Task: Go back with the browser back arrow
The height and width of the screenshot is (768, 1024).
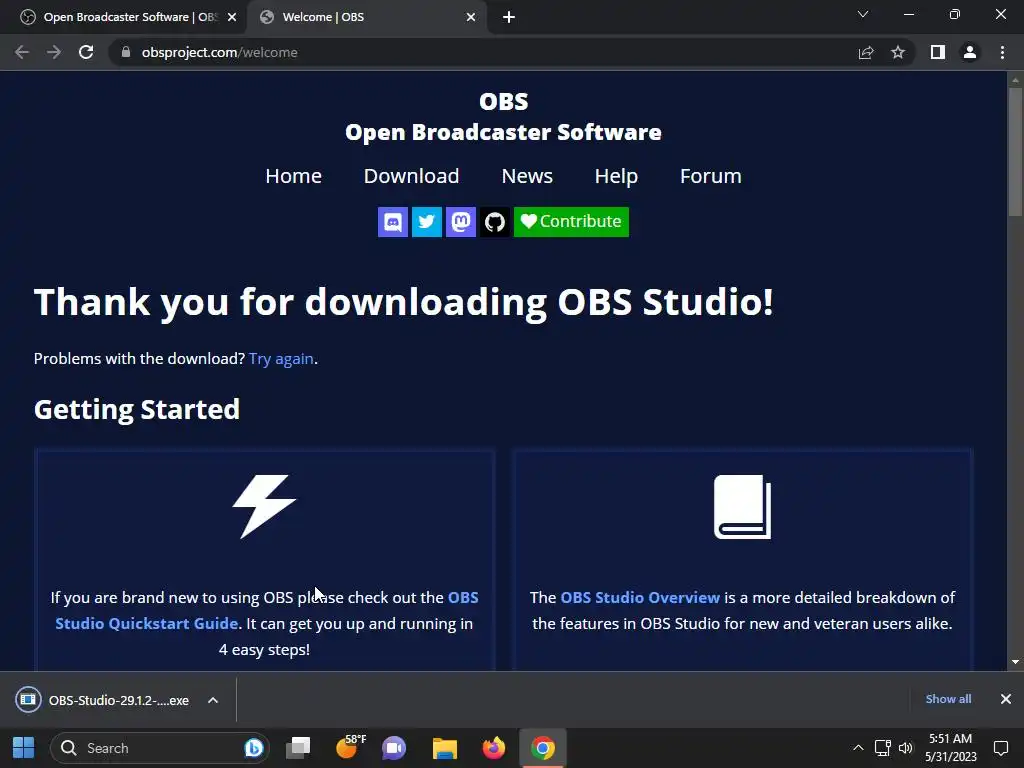Action: 22,52
